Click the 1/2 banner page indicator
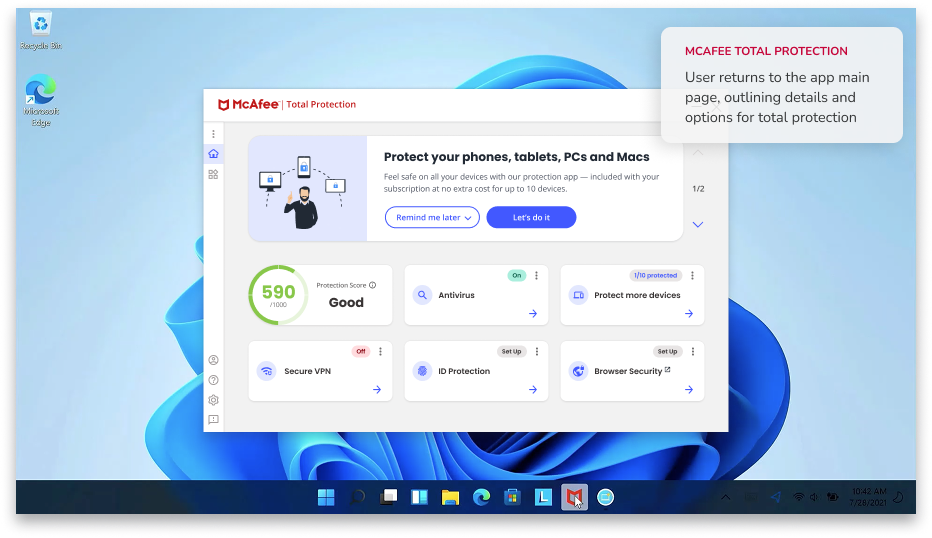The width and height of the screenshot is (932, 538). (698, 188)
